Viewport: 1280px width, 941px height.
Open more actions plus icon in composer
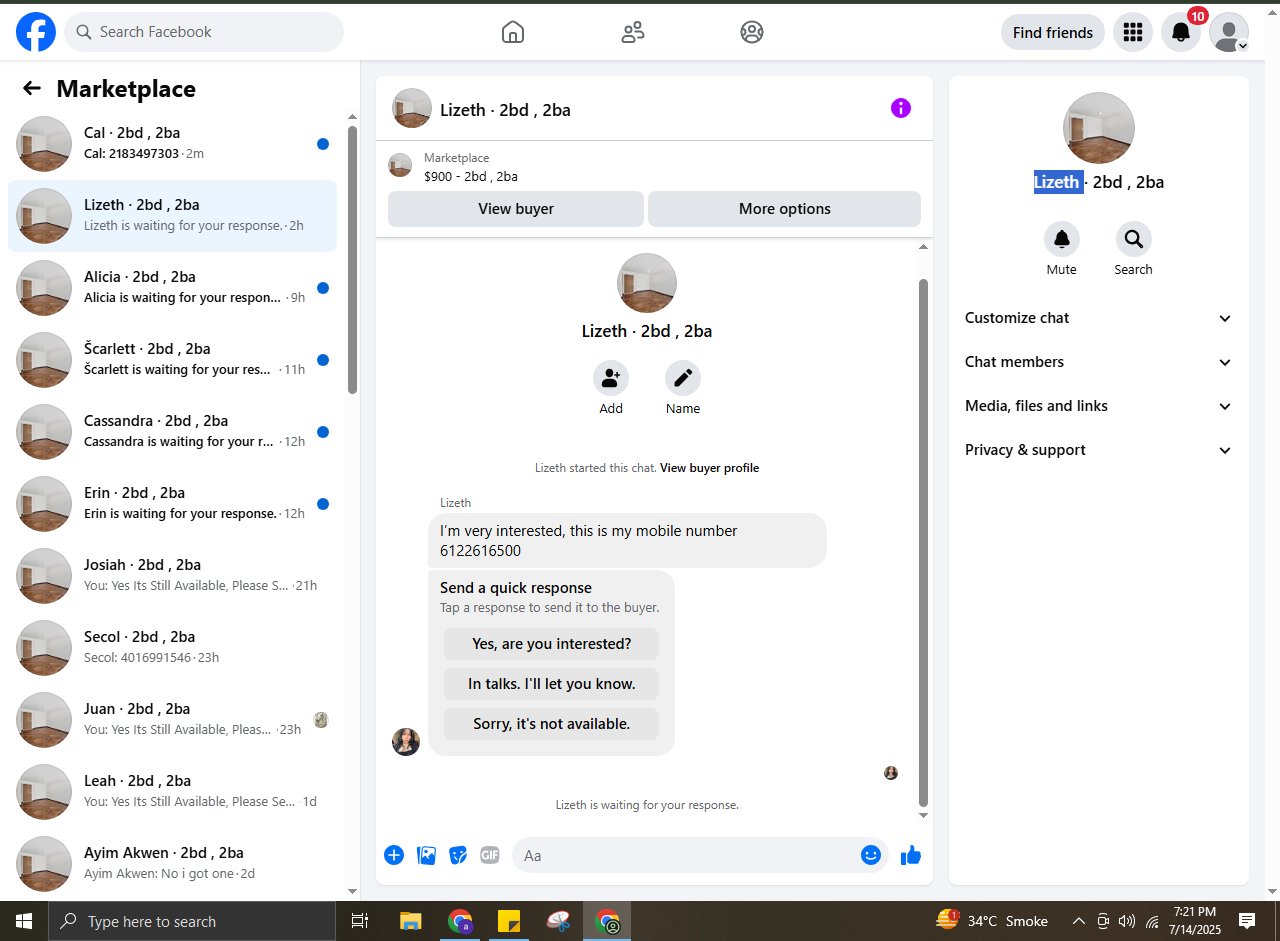pos(394,855)
